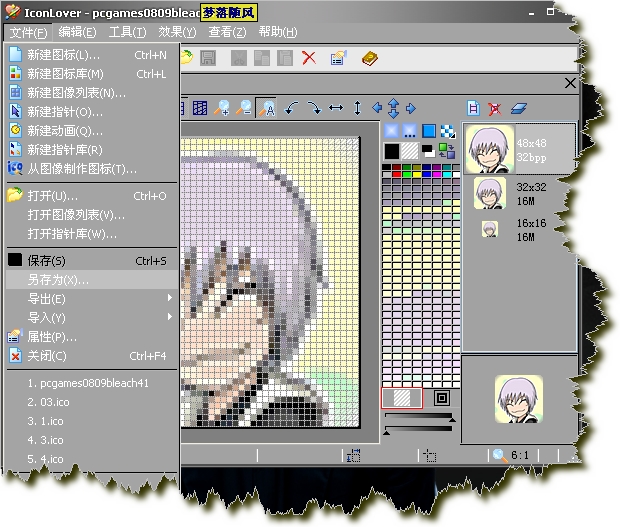The image size is (620, 527).
Task: Click the Zoom Out magnifier icon
Action: (244, 108)
